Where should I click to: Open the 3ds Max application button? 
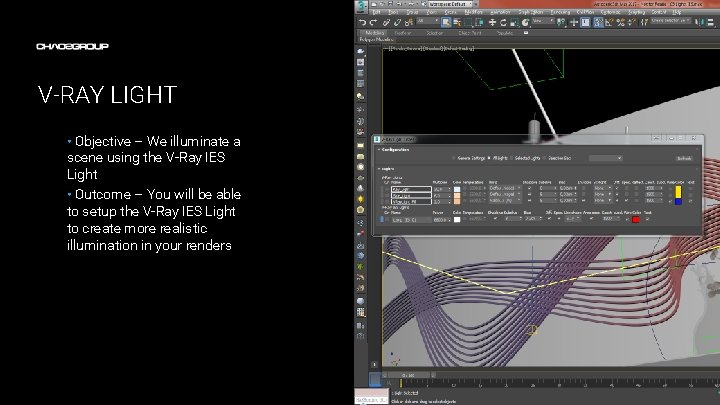point(361,6)
